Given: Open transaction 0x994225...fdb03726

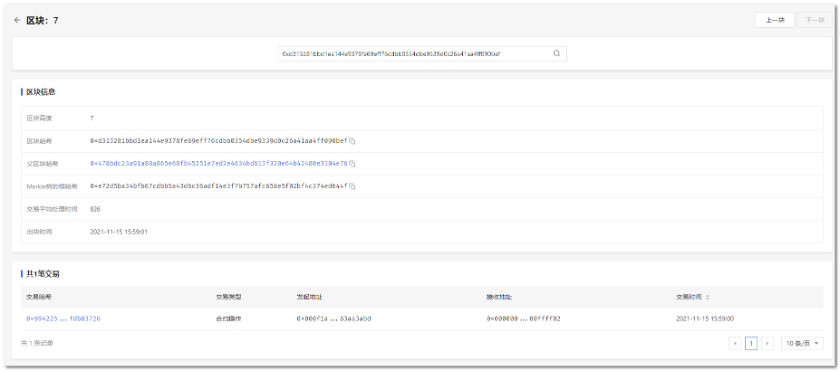Looking at the screenshot, I should point(63,318).
